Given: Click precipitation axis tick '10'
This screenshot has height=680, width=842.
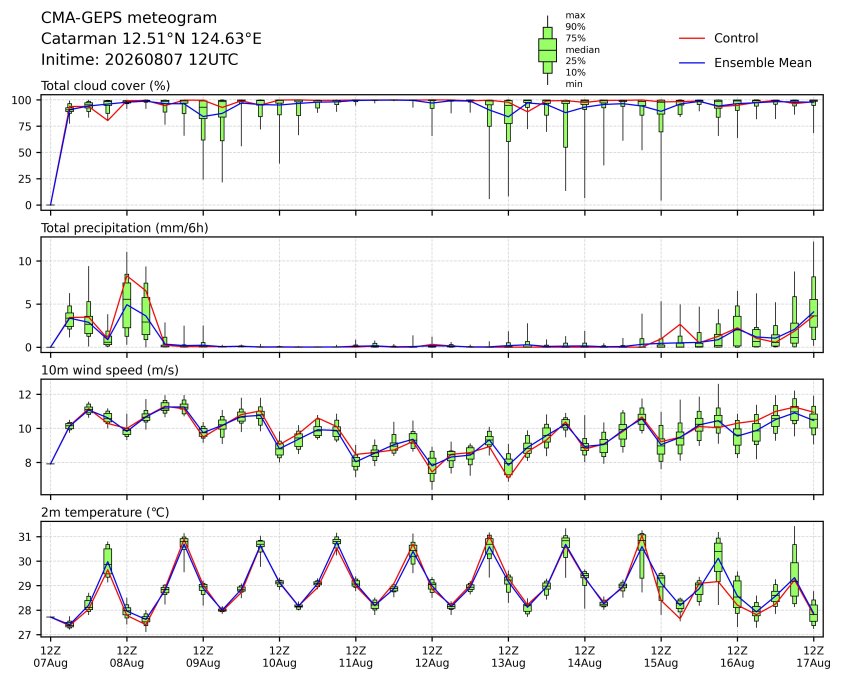Looking at the screenshot, I should [26, 261].
